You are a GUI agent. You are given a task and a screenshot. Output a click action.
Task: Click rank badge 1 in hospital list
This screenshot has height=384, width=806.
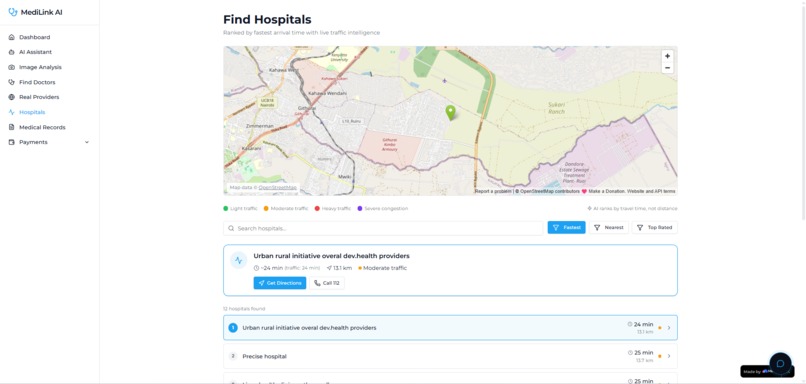(233, 327)
